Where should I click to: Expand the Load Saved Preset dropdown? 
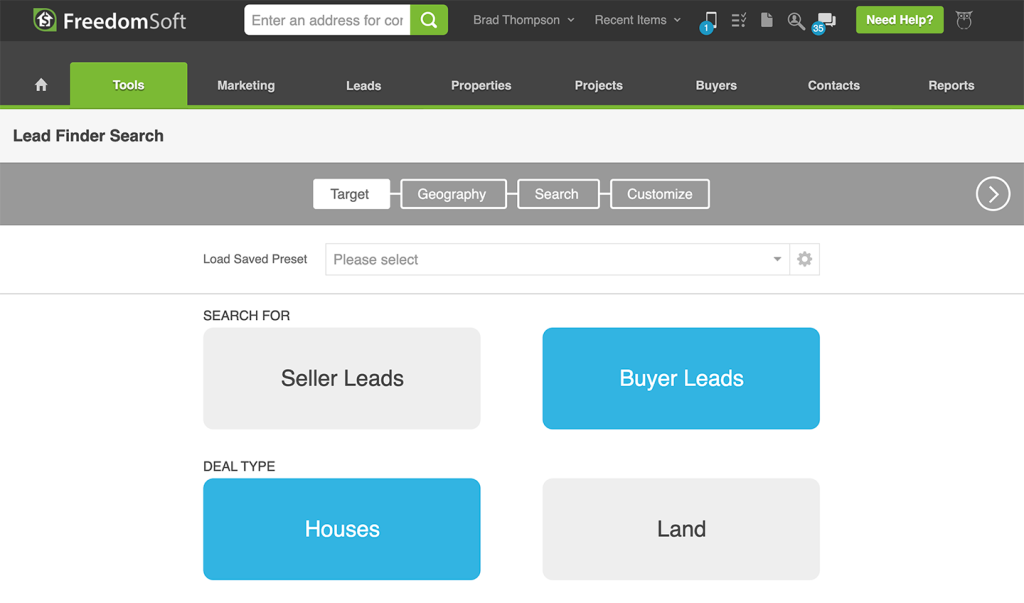(x=557, y=259)
